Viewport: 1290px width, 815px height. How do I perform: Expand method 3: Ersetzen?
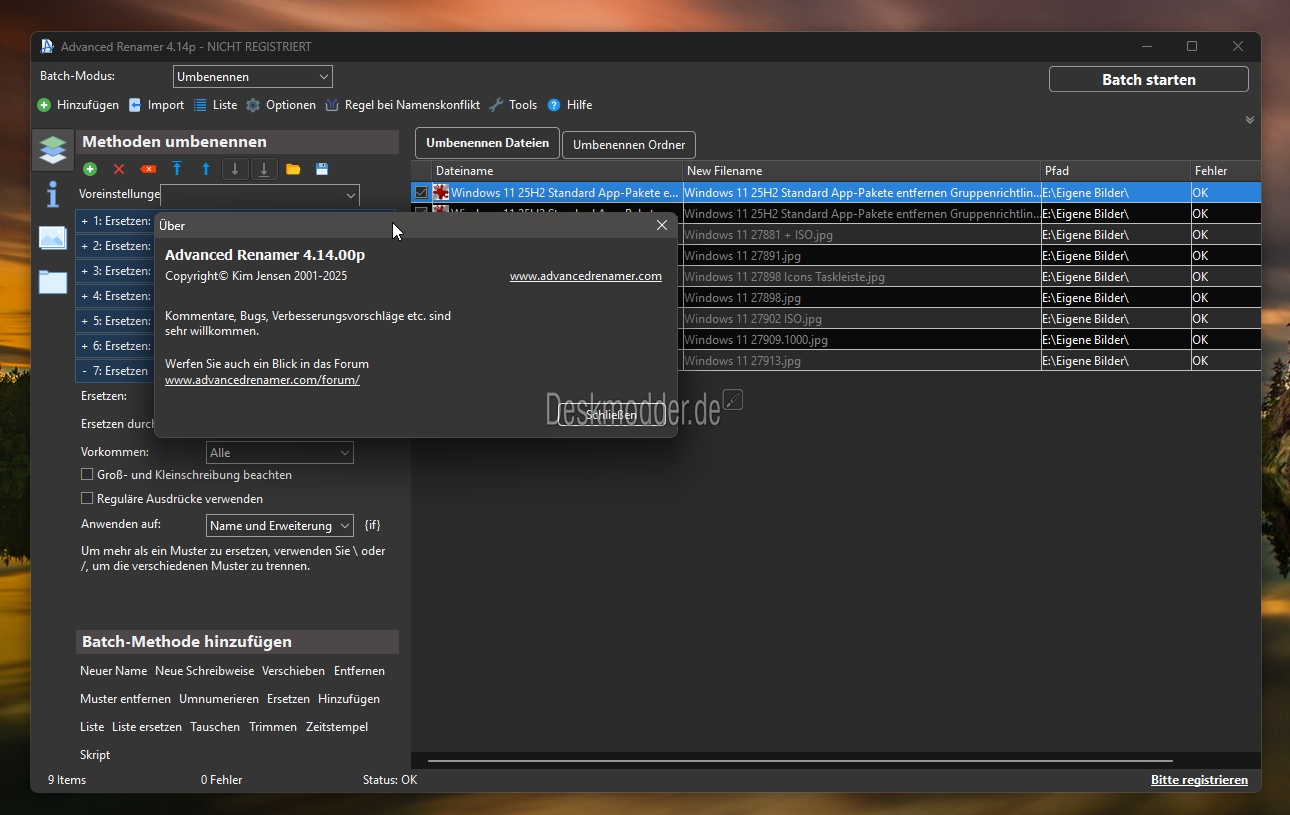[x=85, y=271]
